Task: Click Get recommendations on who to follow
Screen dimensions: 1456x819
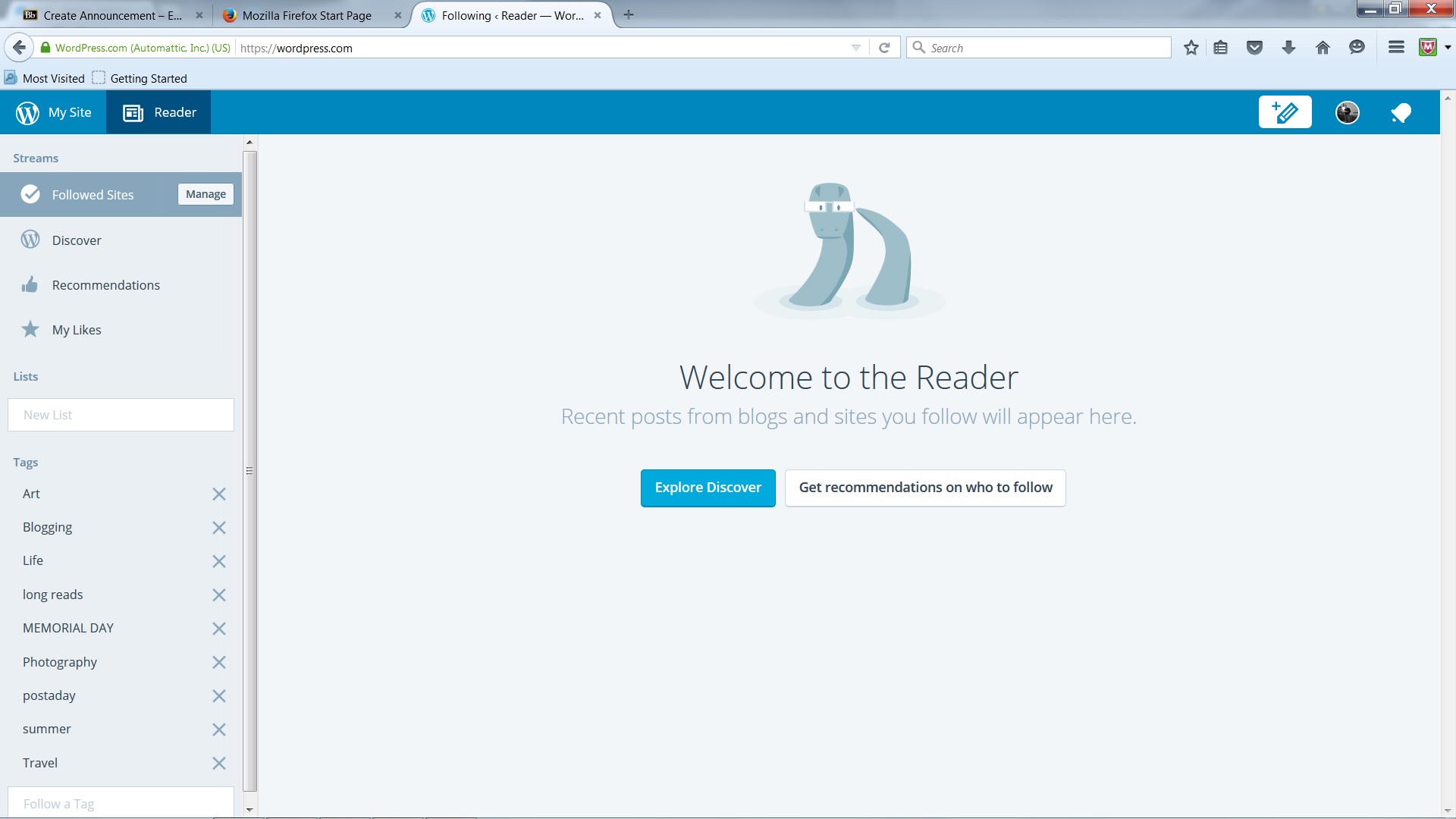Action: [x=925, y=488]
